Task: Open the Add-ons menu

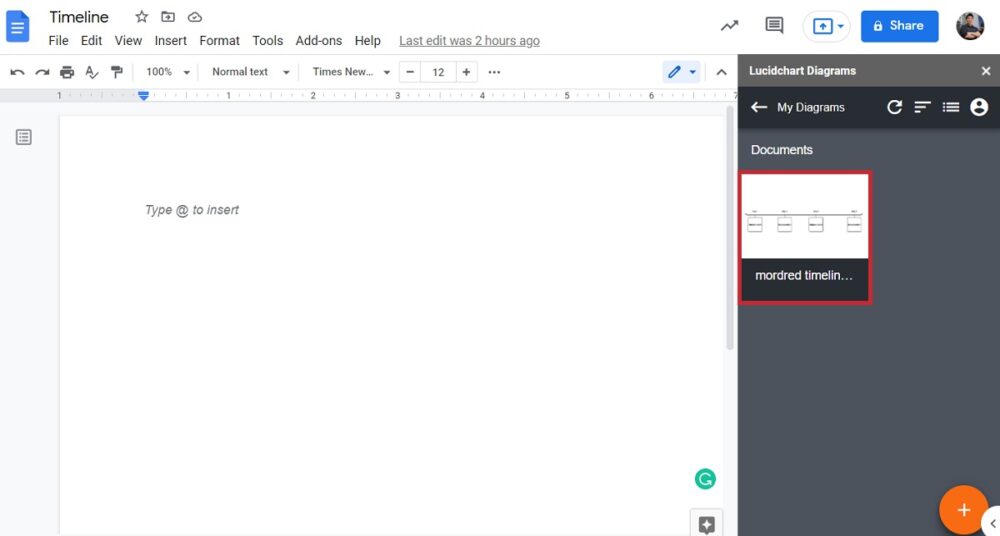Action: click(318, 41)
